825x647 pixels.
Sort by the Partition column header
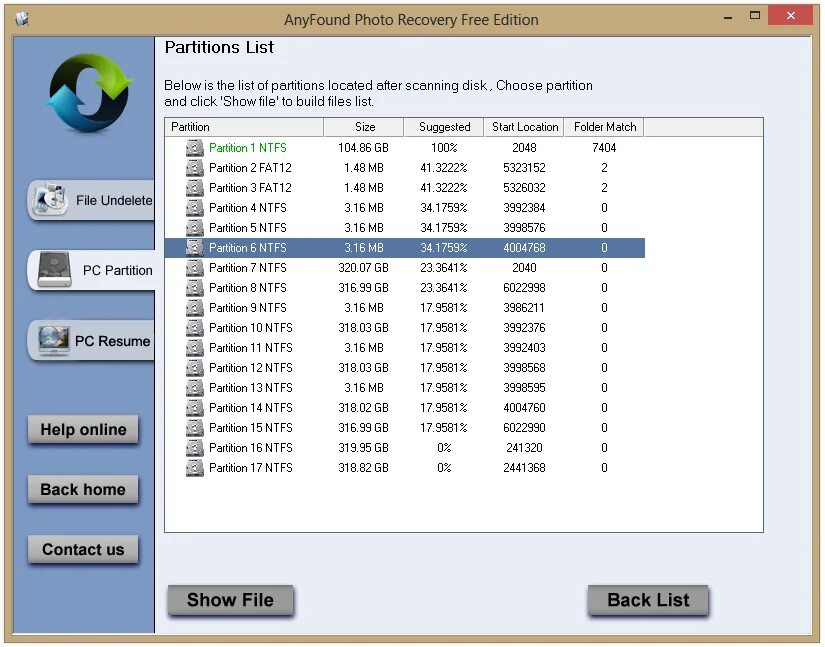coord(244,127)
